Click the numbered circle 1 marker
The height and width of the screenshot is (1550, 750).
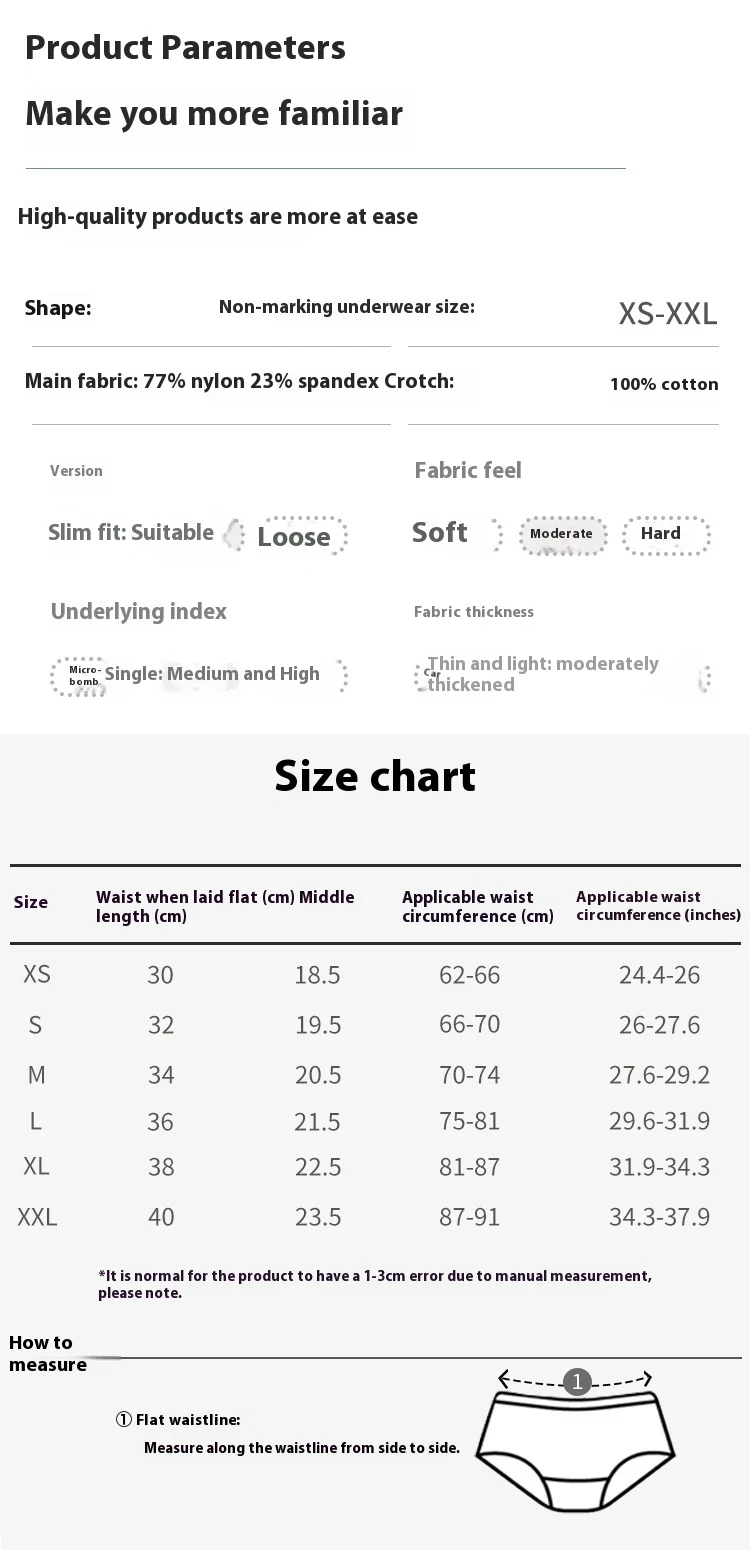[x=577, y=1382]
